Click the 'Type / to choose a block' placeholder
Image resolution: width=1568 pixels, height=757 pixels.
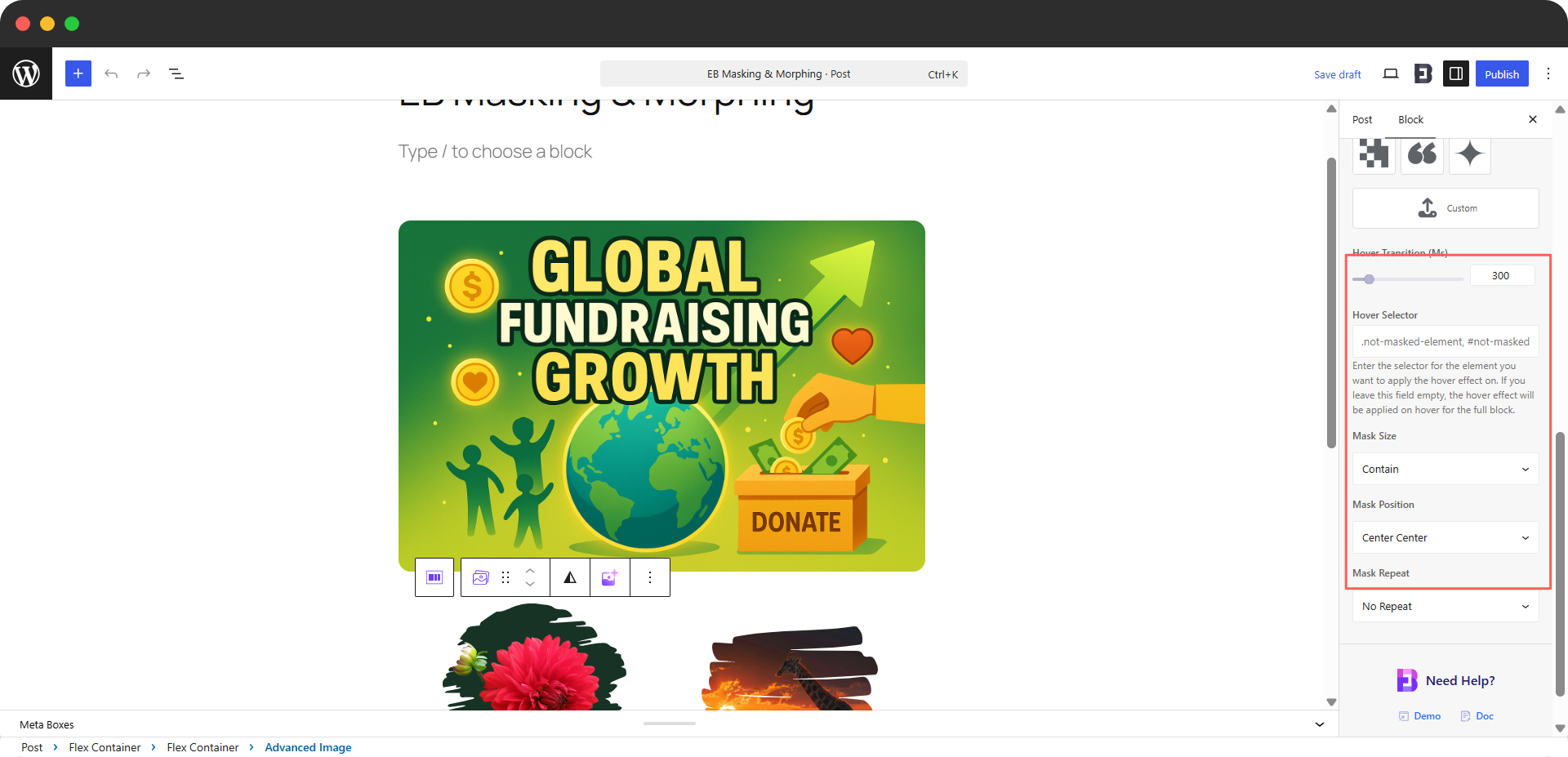[495, 152]
